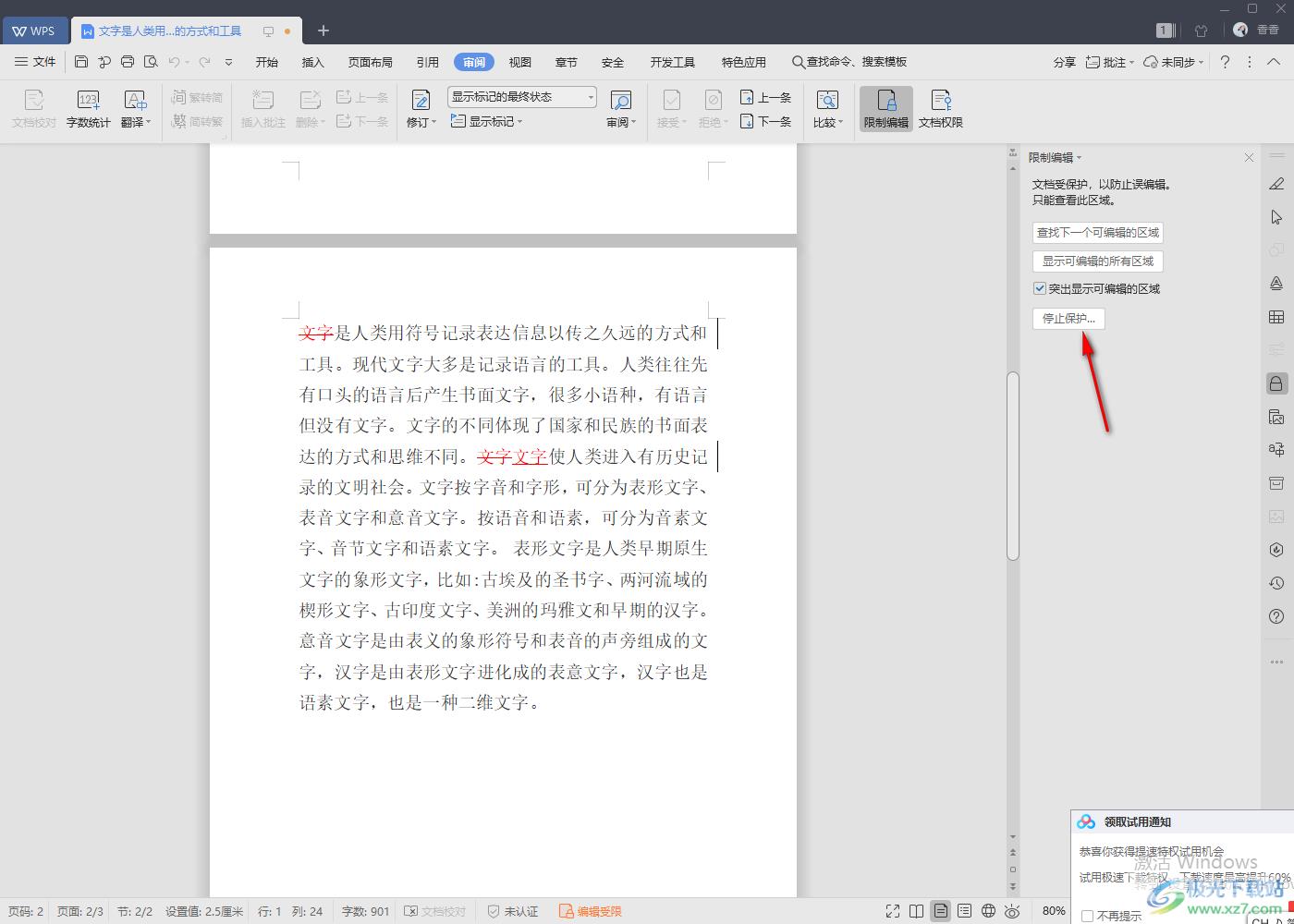Switch to web layout view icon

coord(989,911)
